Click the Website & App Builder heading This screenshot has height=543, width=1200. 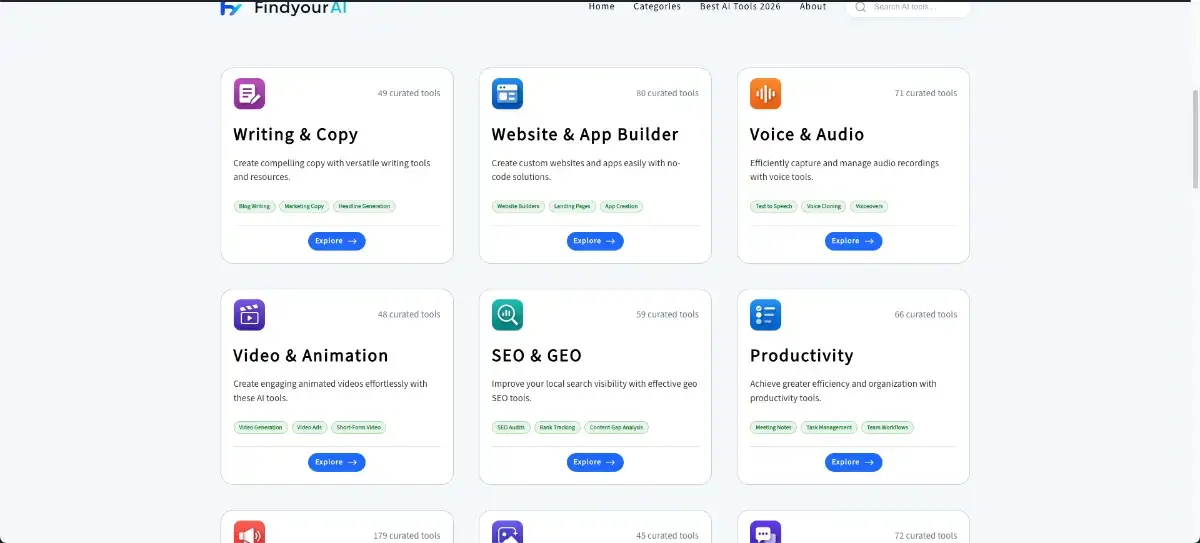point(585,135)
